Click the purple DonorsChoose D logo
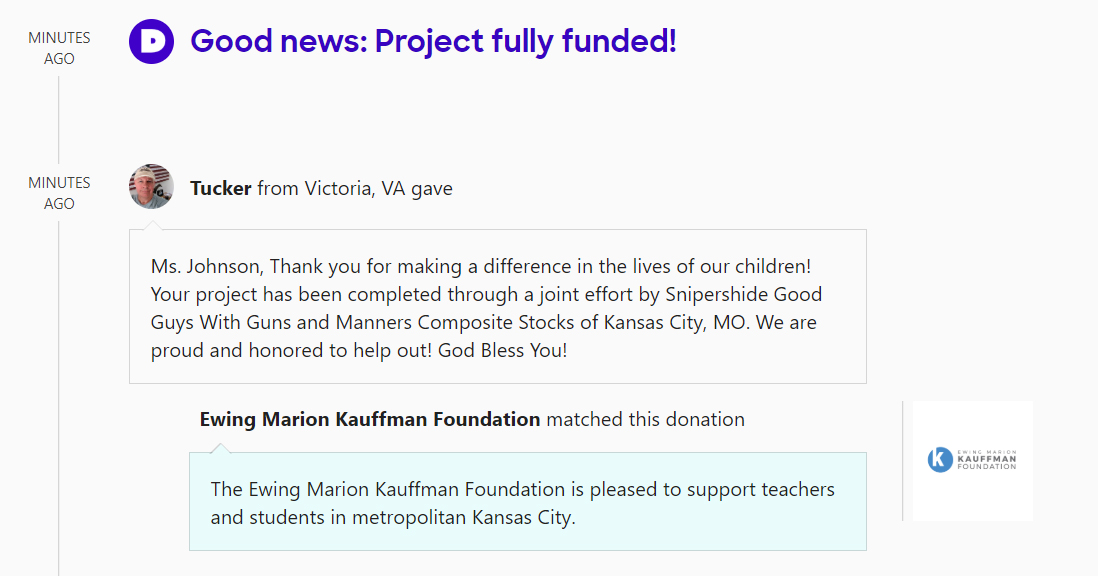 click(152, 42)
